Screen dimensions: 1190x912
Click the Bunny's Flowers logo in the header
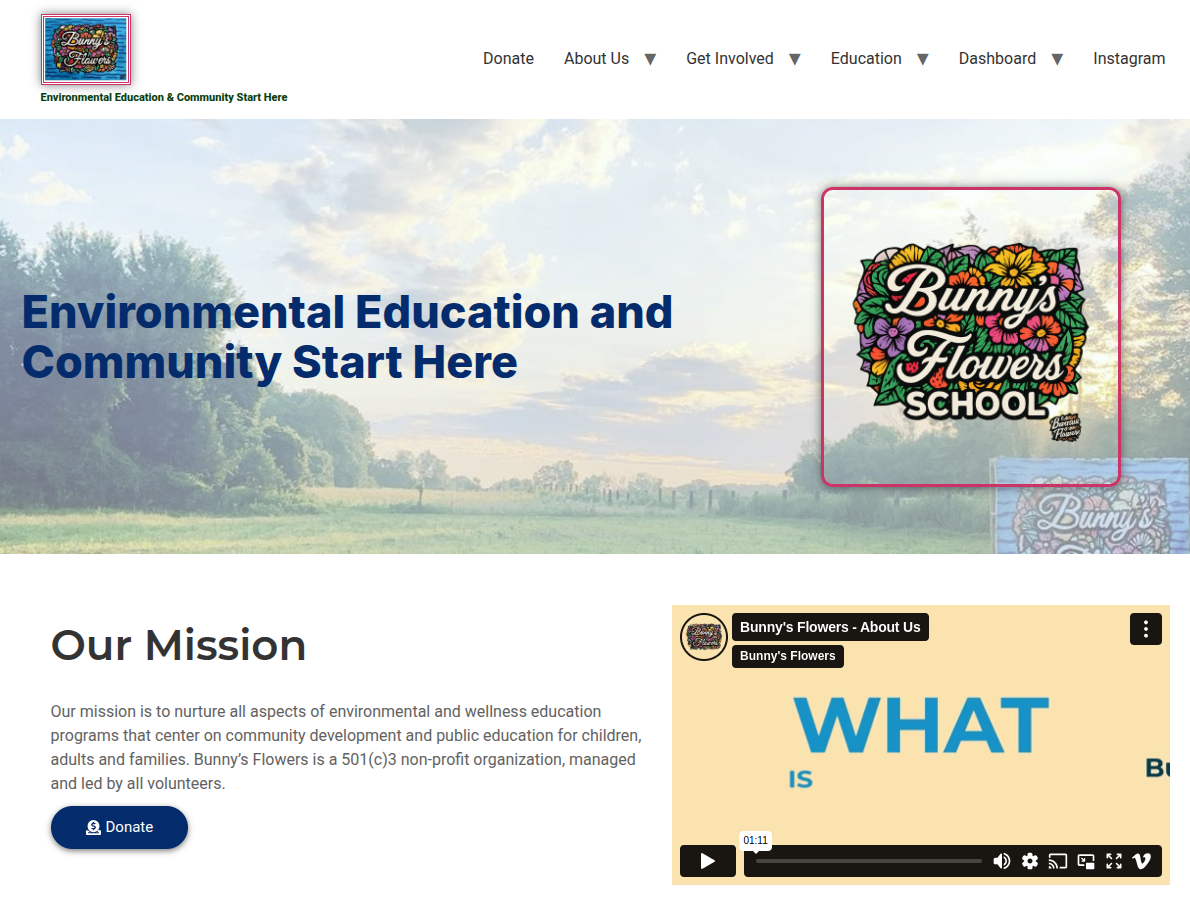tap(86, 49)
